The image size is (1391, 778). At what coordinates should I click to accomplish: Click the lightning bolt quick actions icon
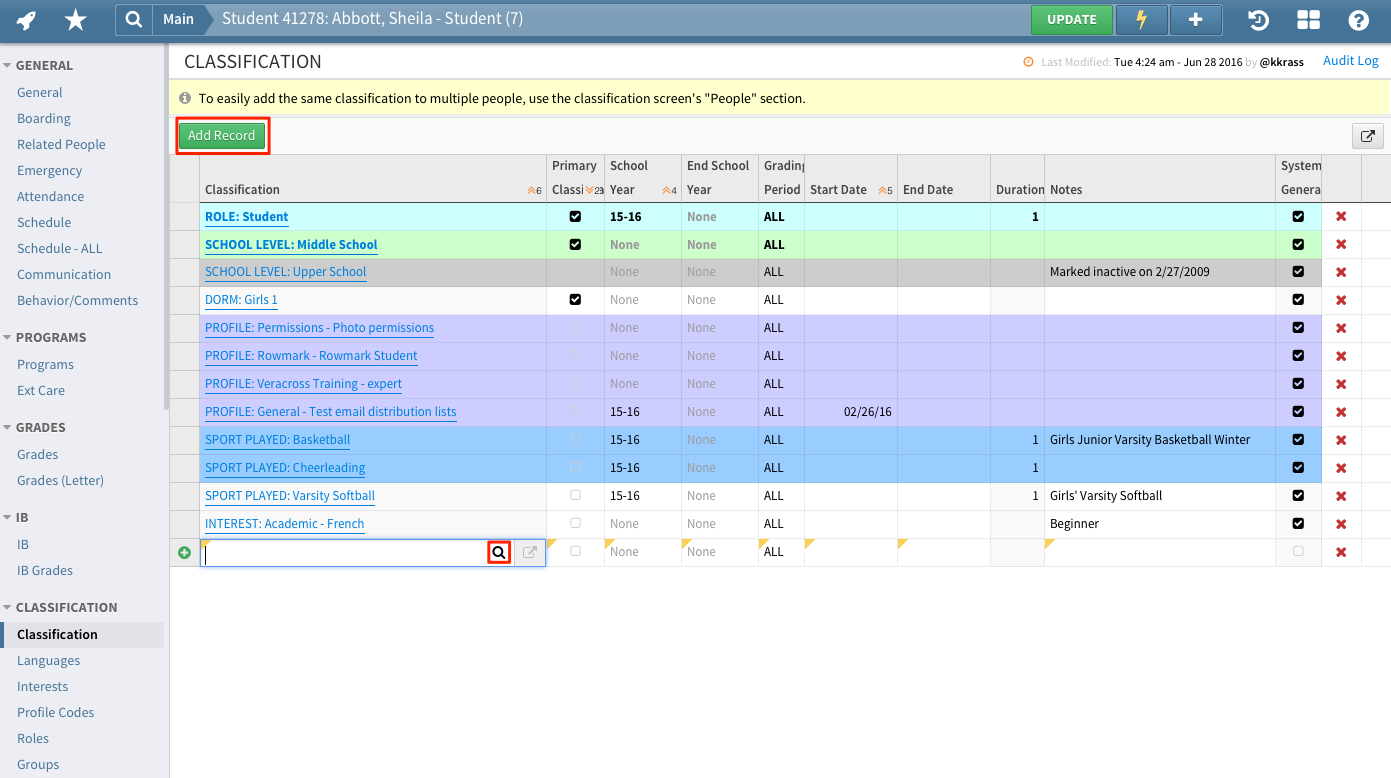1140,20
